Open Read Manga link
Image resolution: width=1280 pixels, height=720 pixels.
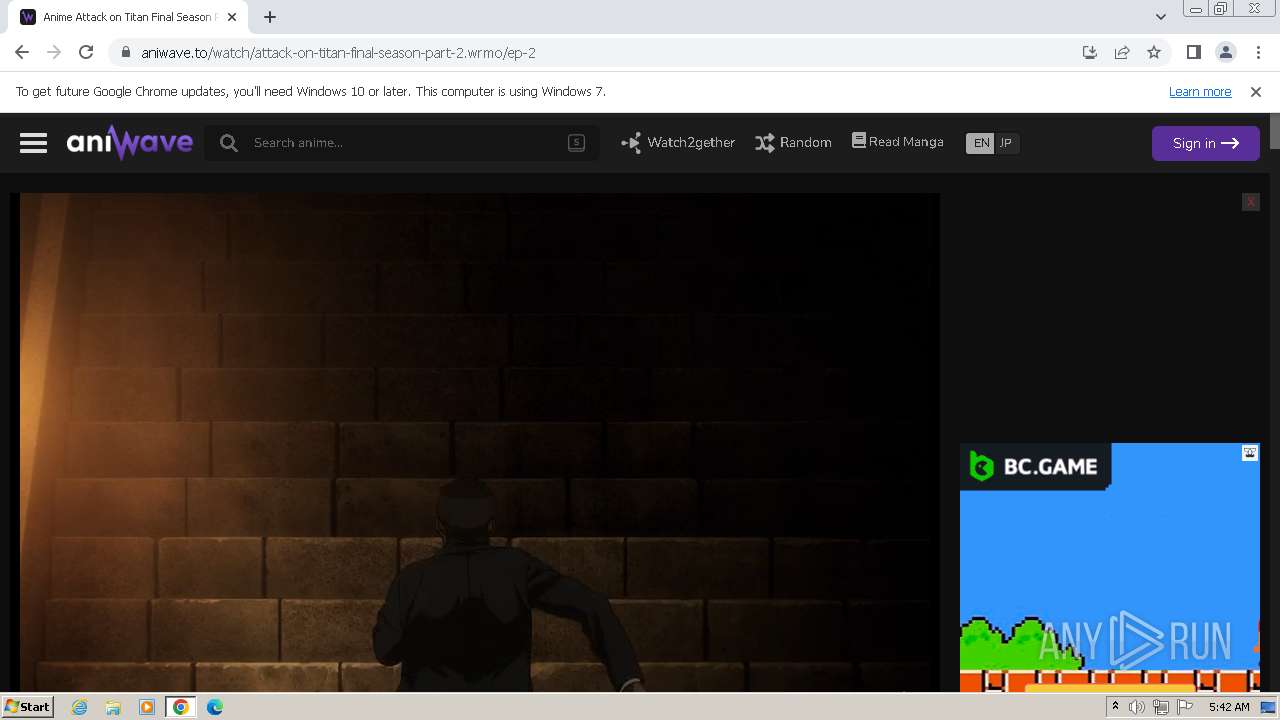pyautogui.click(x=897, y=142)
